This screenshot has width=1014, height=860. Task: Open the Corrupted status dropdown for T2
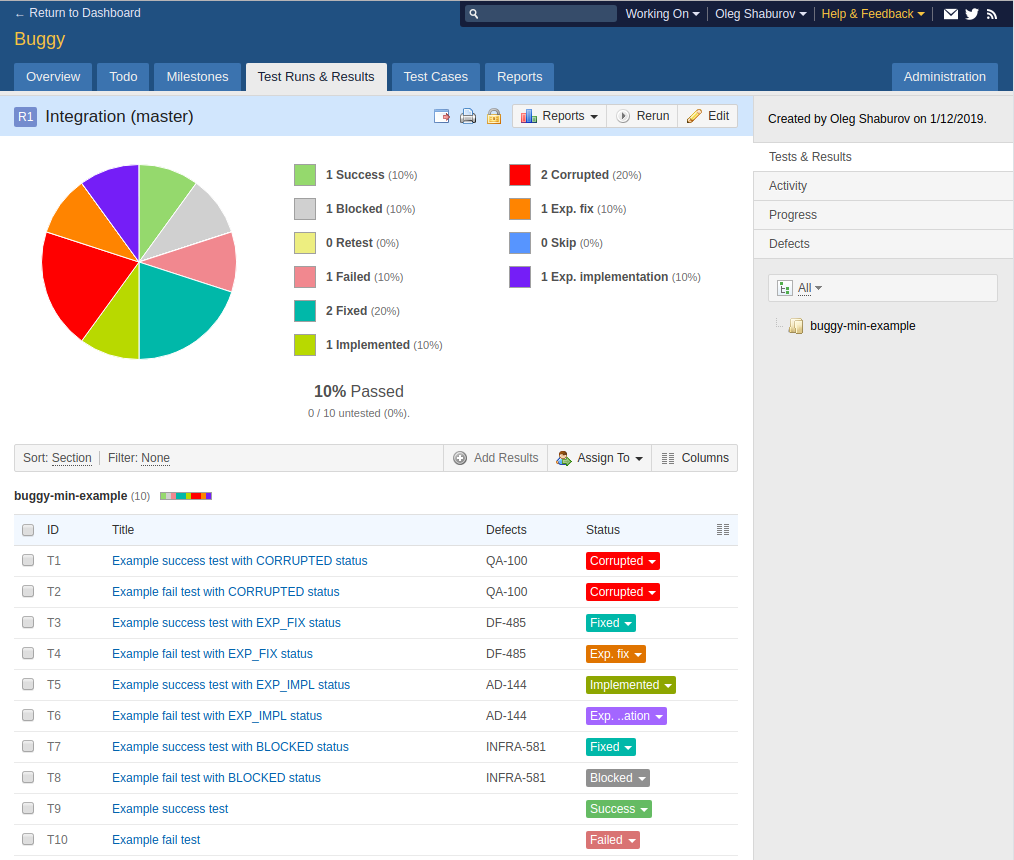[x=623, y=592]
